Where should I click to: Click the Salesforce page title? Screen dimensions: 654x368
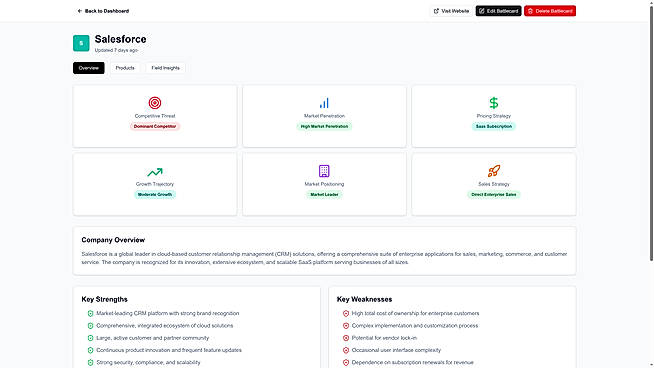[120, 39]
